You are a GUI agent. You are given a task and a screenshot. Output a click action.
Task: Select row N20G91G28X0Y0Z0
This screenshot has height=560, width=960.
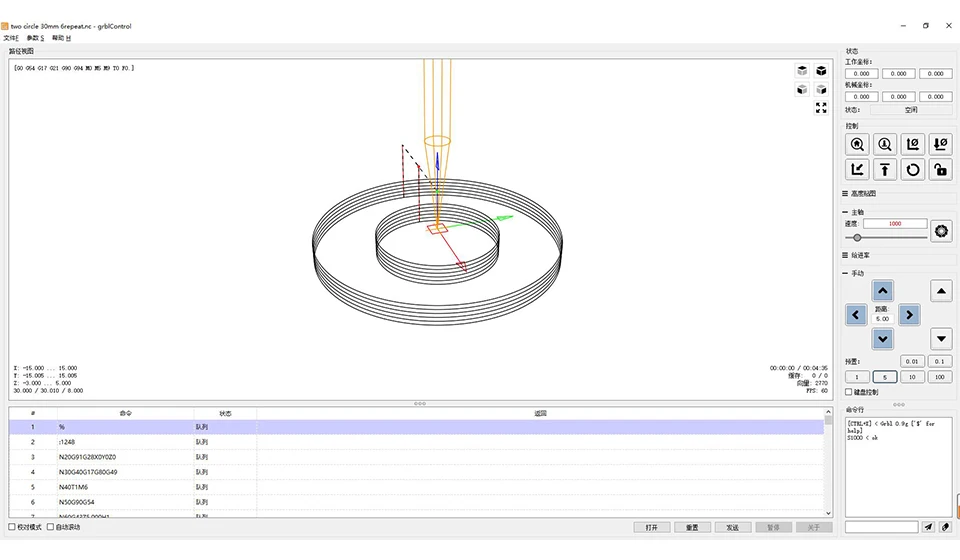coord(416,457)
